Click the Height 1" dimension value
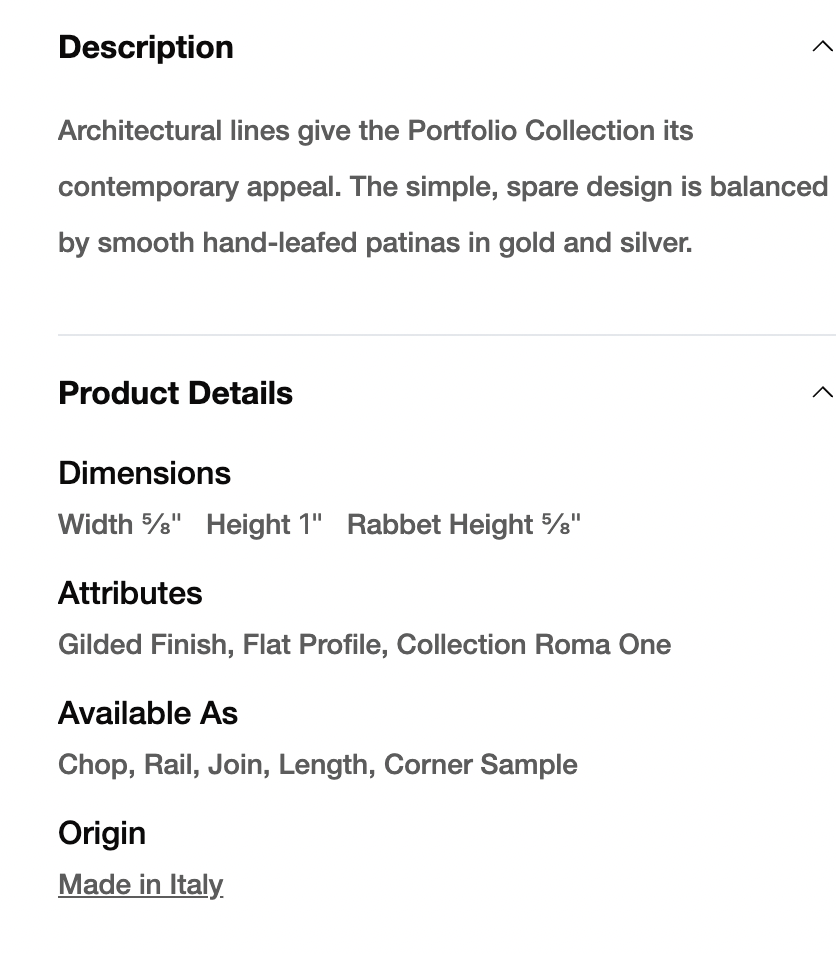The image size is (836, 954). point(264,524)
